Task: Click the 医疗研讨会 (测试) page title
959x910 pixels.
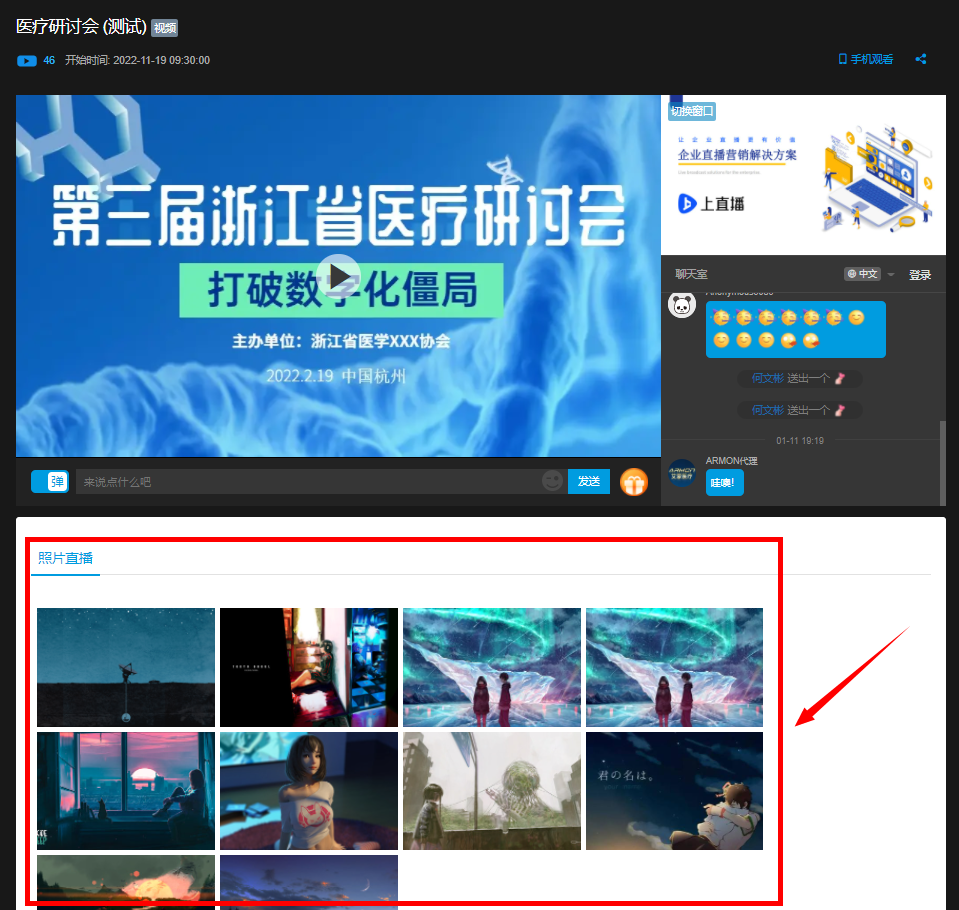Action: pyautogui.click(x=81, y=27)
